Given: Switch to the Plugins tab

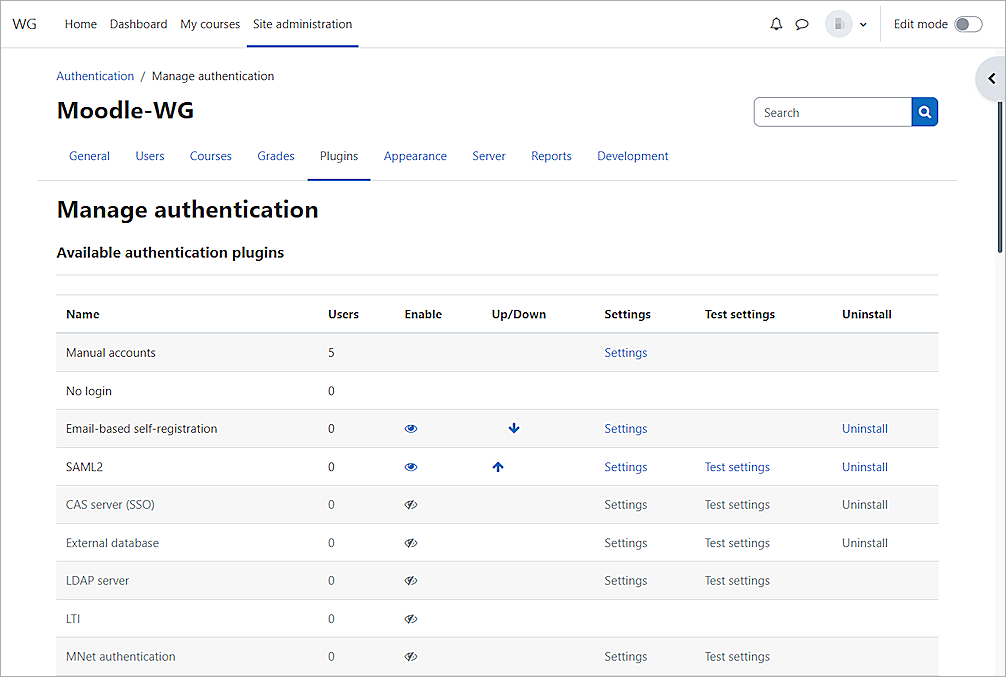Looking at the screenshot, I should pos(338,156).
